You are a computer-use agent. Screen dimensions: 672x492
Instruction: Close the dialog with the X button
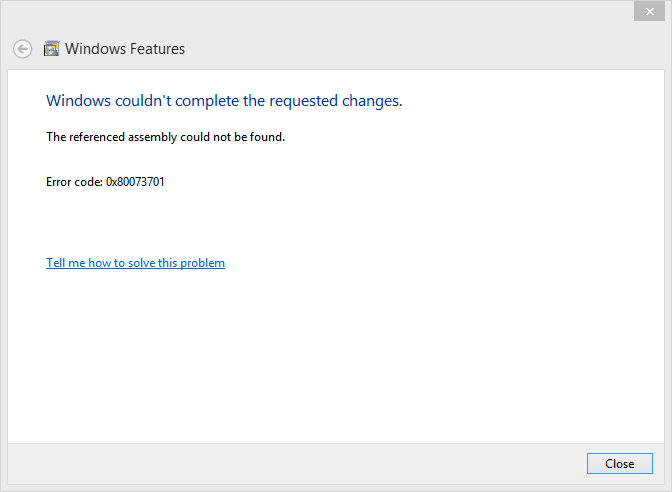coord(649,12)
